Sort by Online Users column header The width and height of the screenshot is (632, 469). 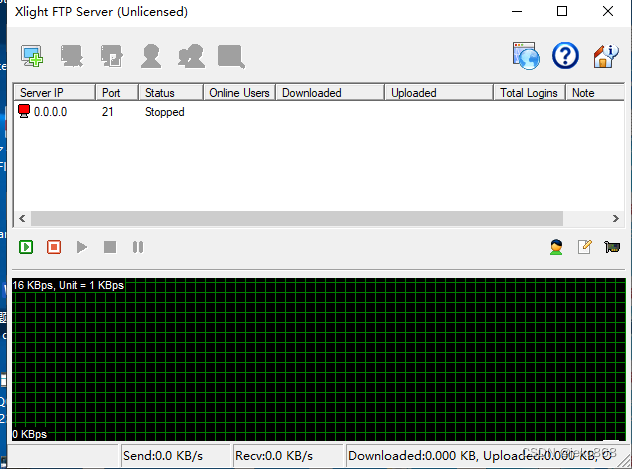(x=239, y=93)
